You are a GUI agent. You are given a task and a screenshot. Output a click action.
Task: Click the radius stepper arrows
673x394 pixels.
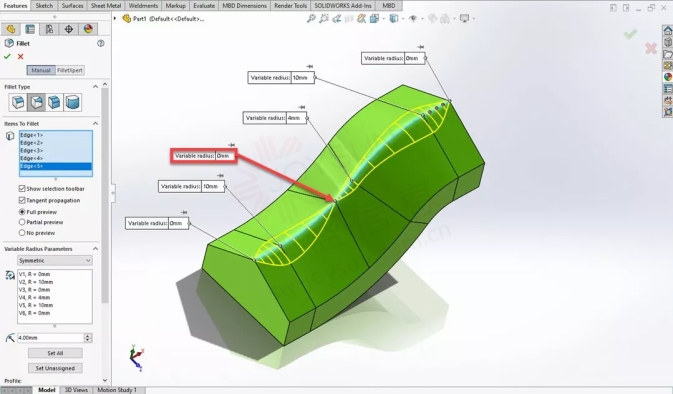(x=88, y=338)
